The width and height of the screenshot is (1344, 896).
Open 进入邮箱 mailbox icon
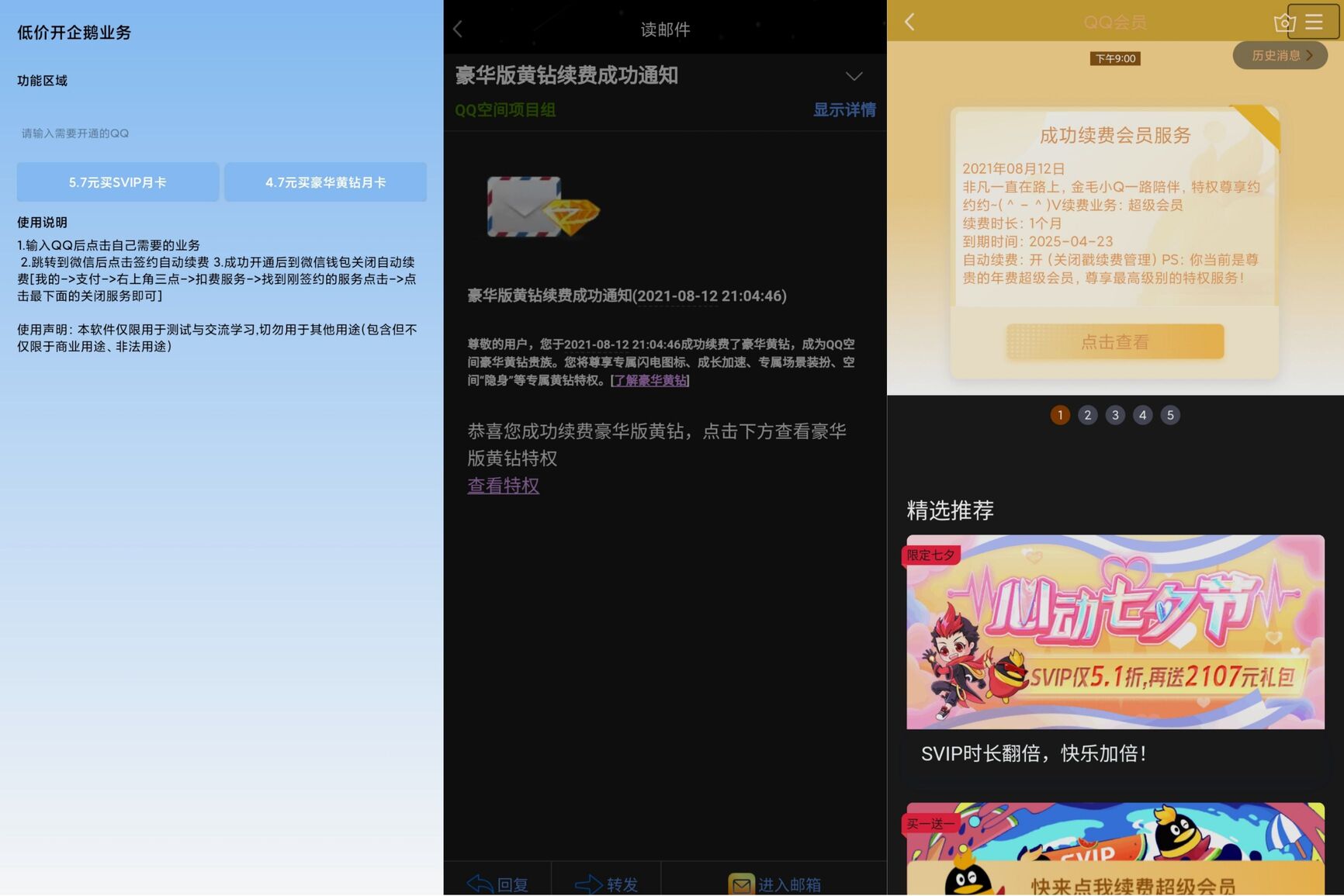click(741, 884)
